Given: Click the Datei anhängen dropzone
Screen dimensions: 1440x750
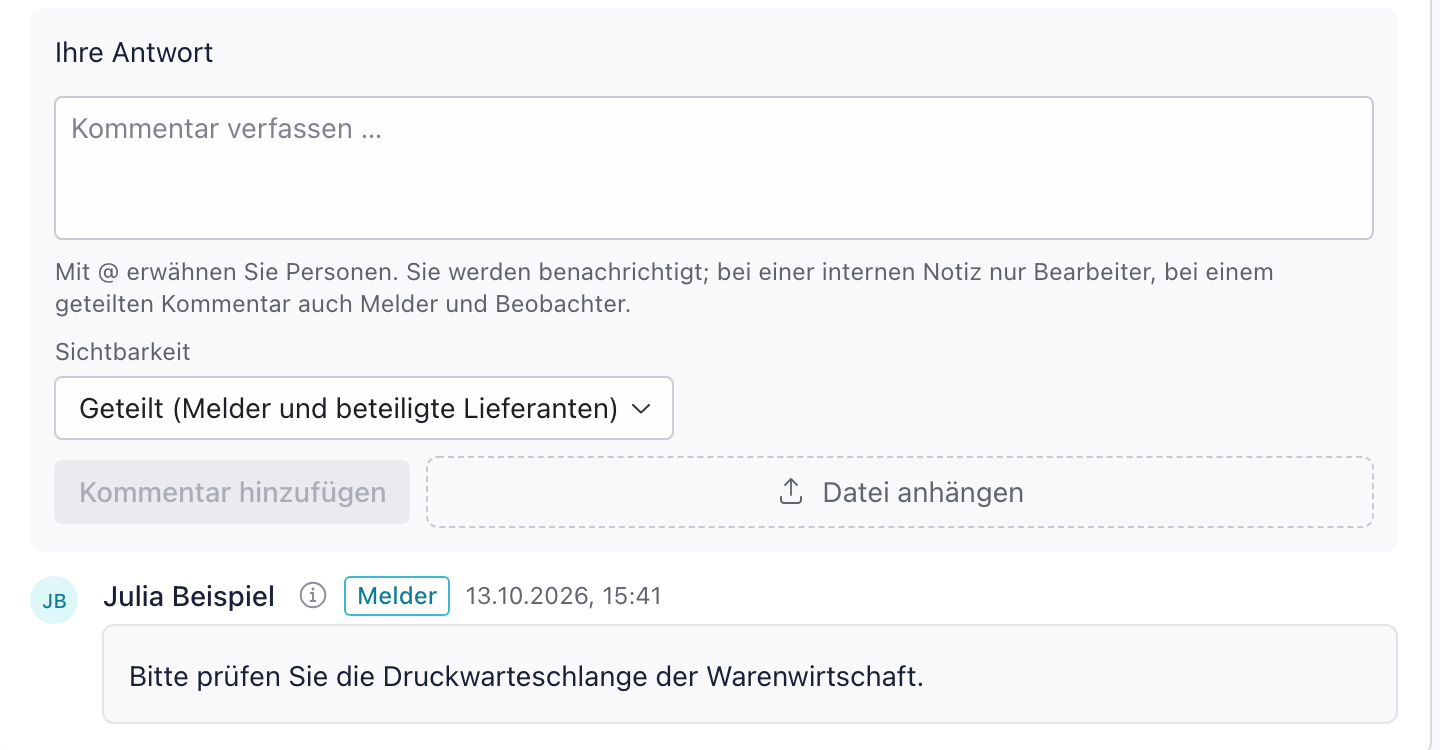Looking at the screenshot, I should 900,492.
